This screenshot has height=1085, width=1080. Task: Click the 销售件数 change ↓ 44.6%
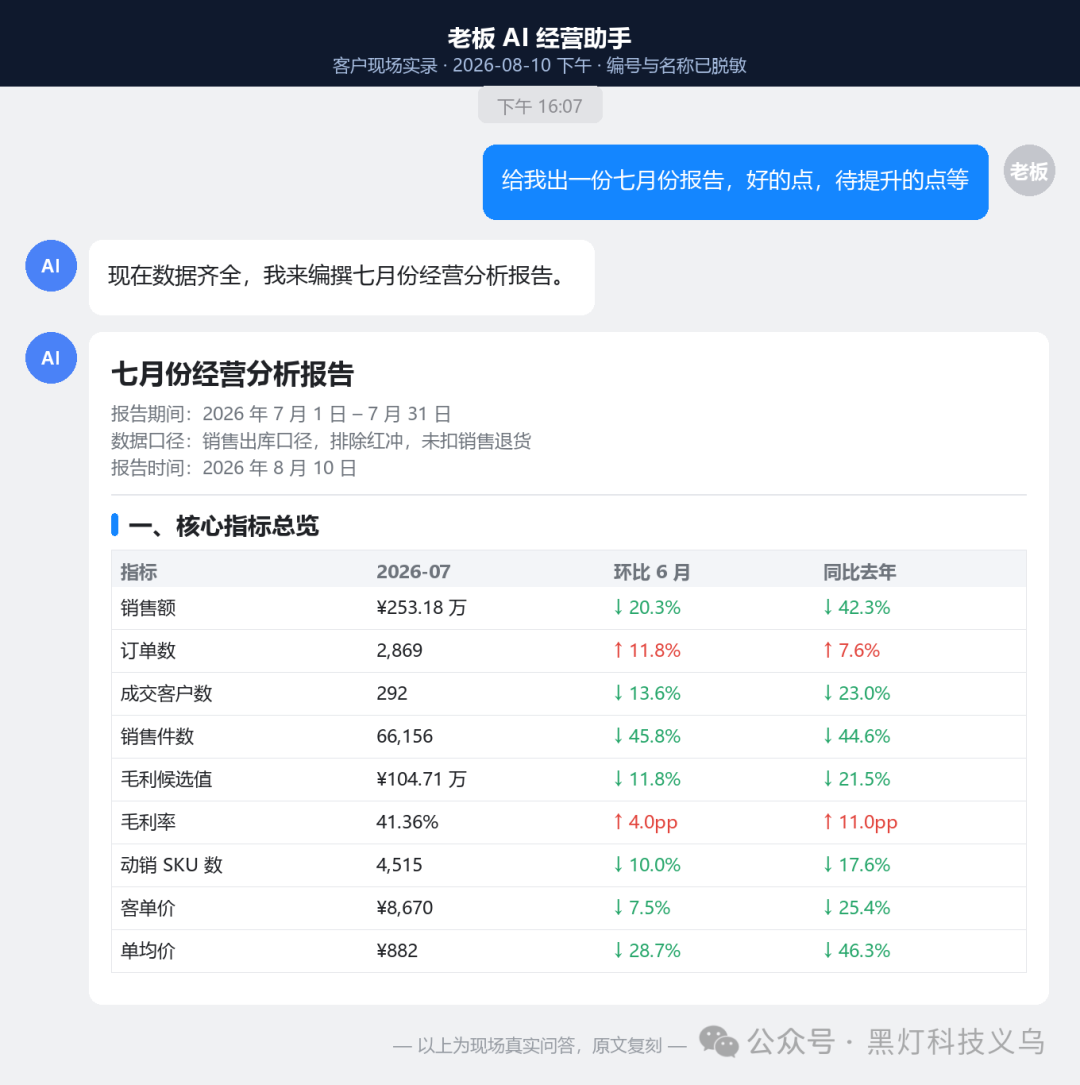[x=857, y=736]
